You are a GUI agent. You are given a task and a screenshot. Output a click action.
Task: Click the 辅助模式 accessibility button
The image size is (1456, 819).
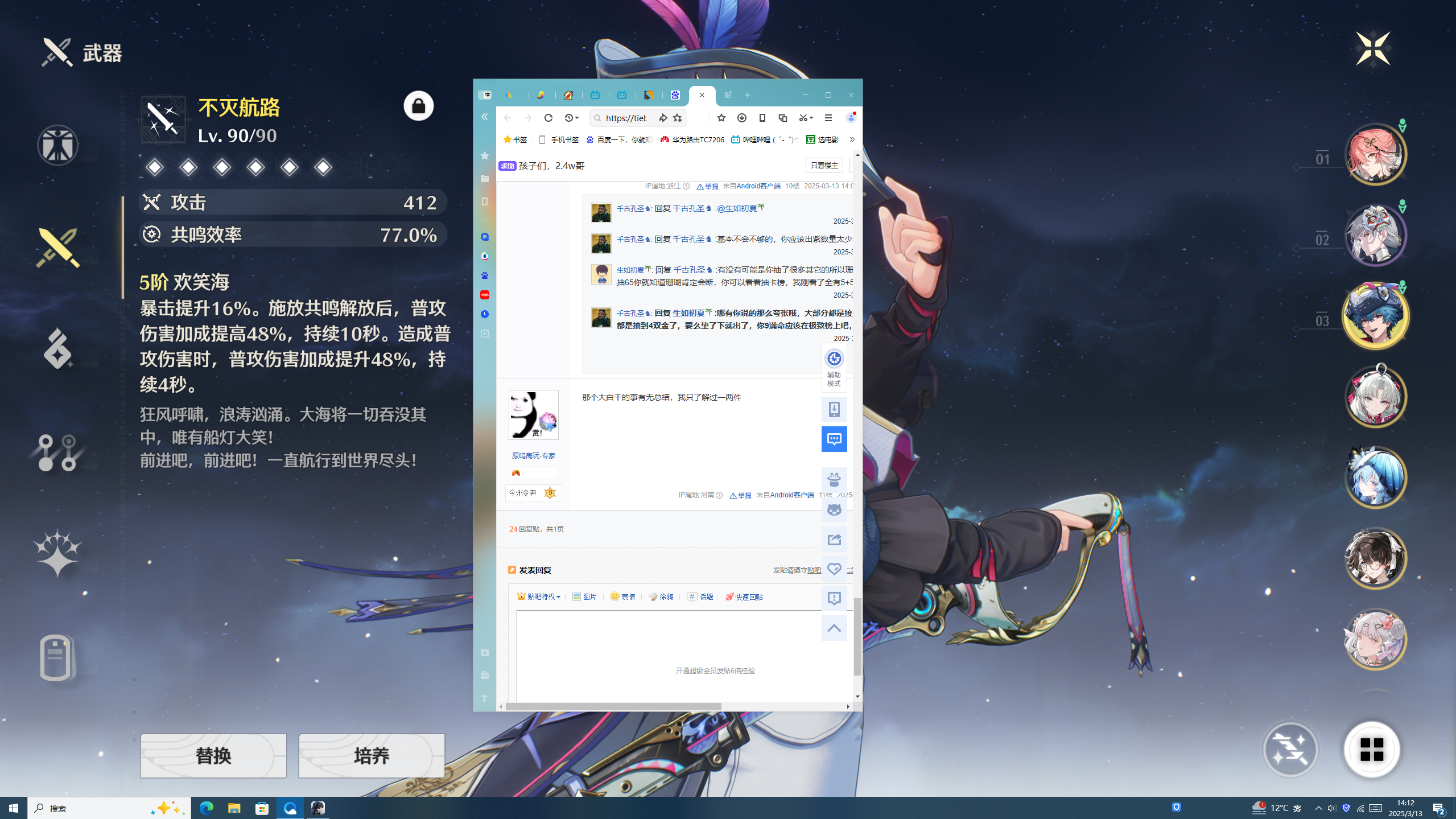[x=834, y=368]
